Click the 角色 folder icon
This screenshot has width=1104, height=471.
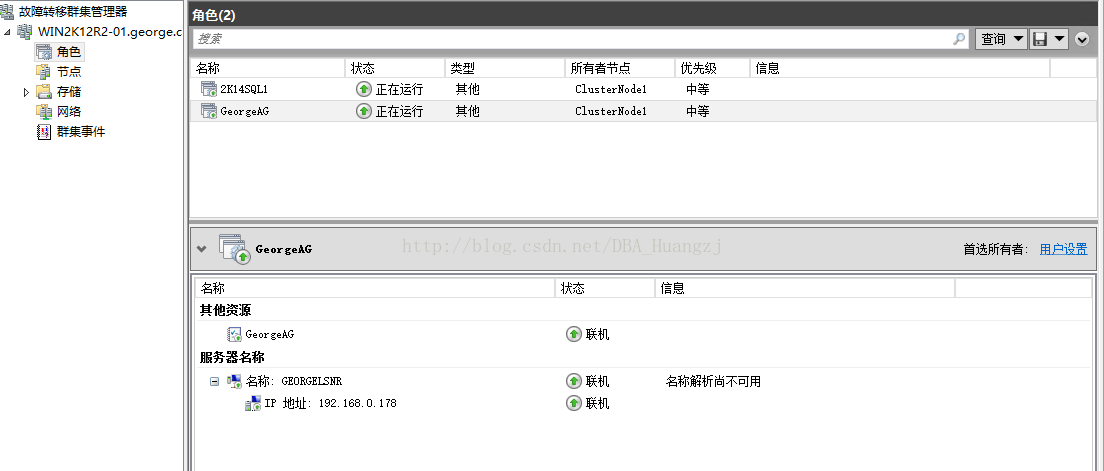(44, 51)
